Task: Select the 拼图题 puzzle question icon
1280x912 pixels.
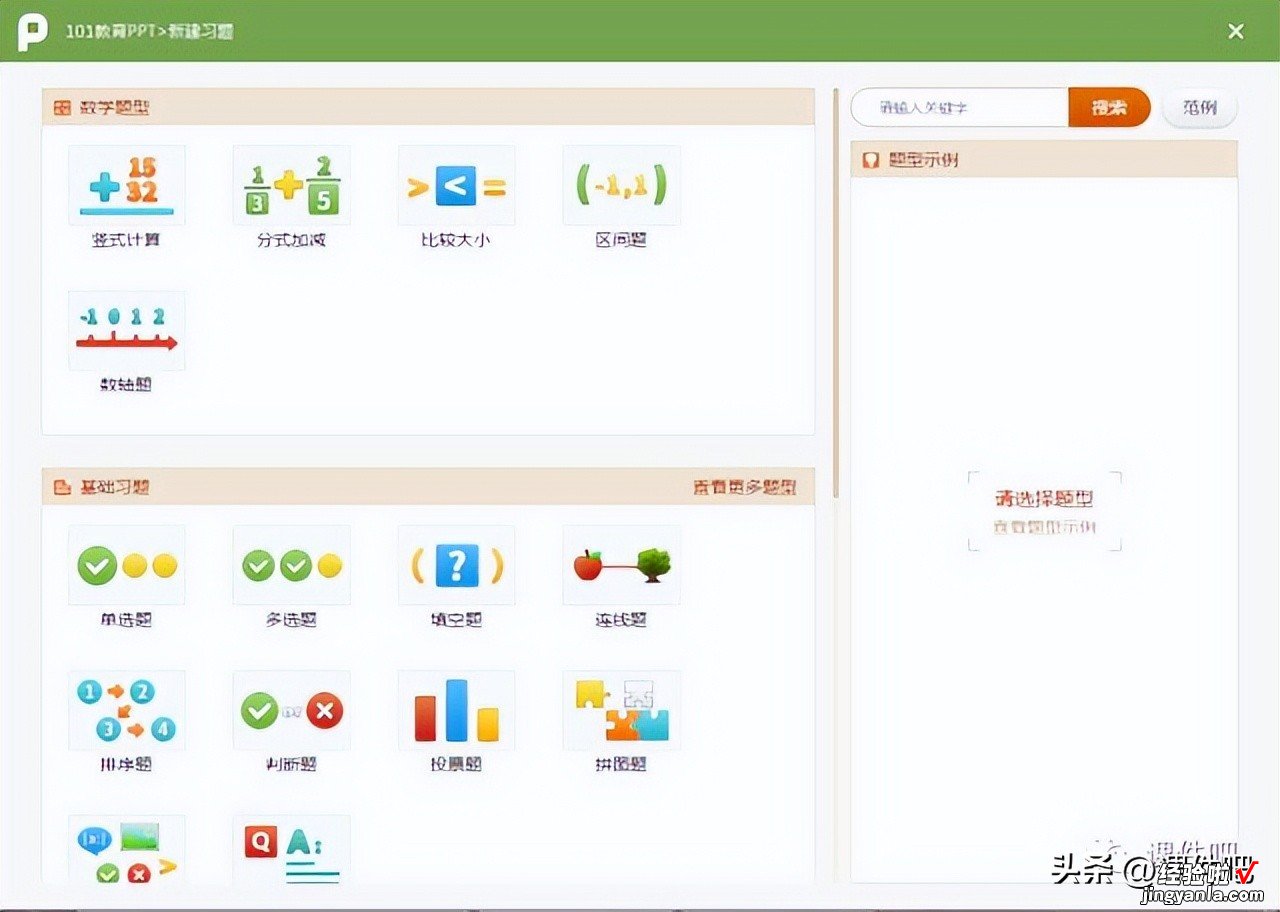Action: 621,711
